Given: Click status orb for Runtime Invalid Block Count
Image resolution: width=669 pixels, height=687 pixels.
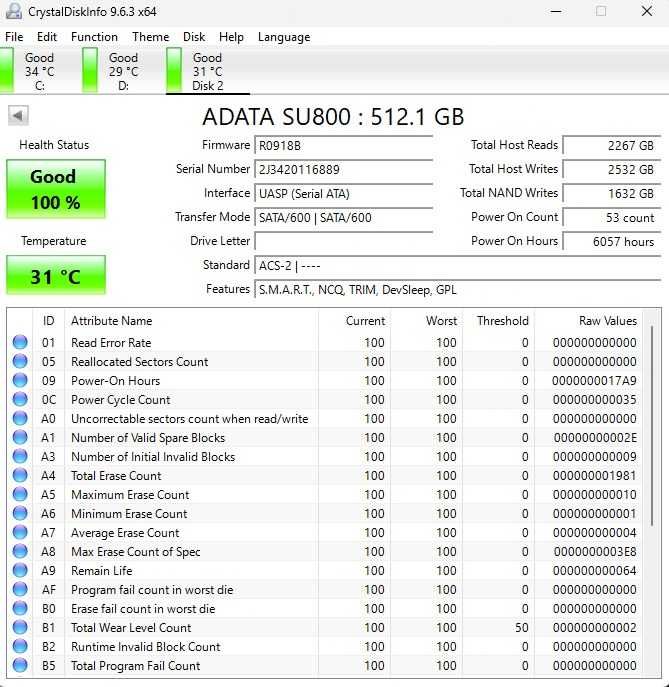Looking at the screenshot, I should [x=20, y=646].
